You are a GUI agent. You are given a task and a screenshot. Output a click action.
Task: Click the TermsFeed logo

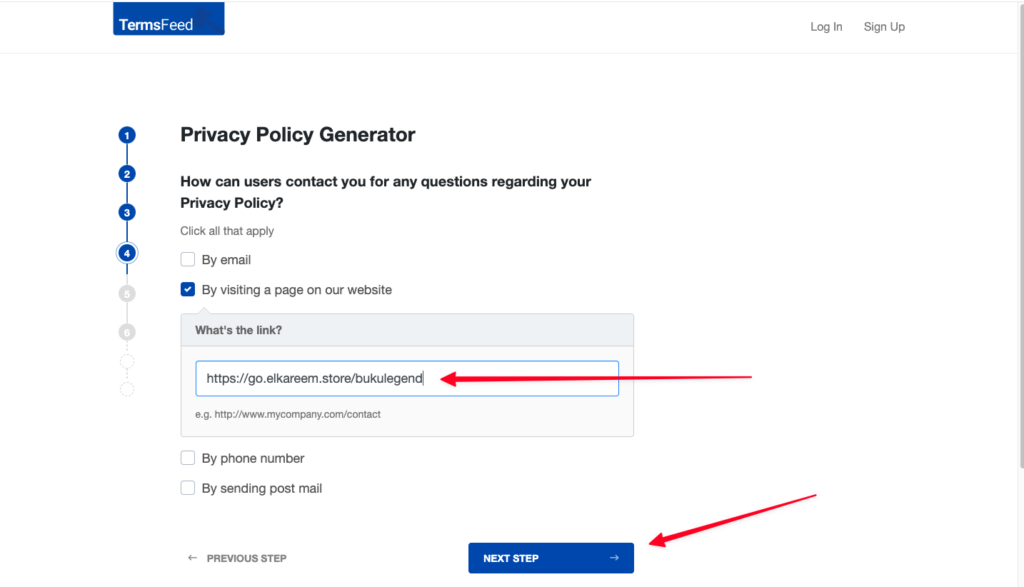[x=168, y=19]
